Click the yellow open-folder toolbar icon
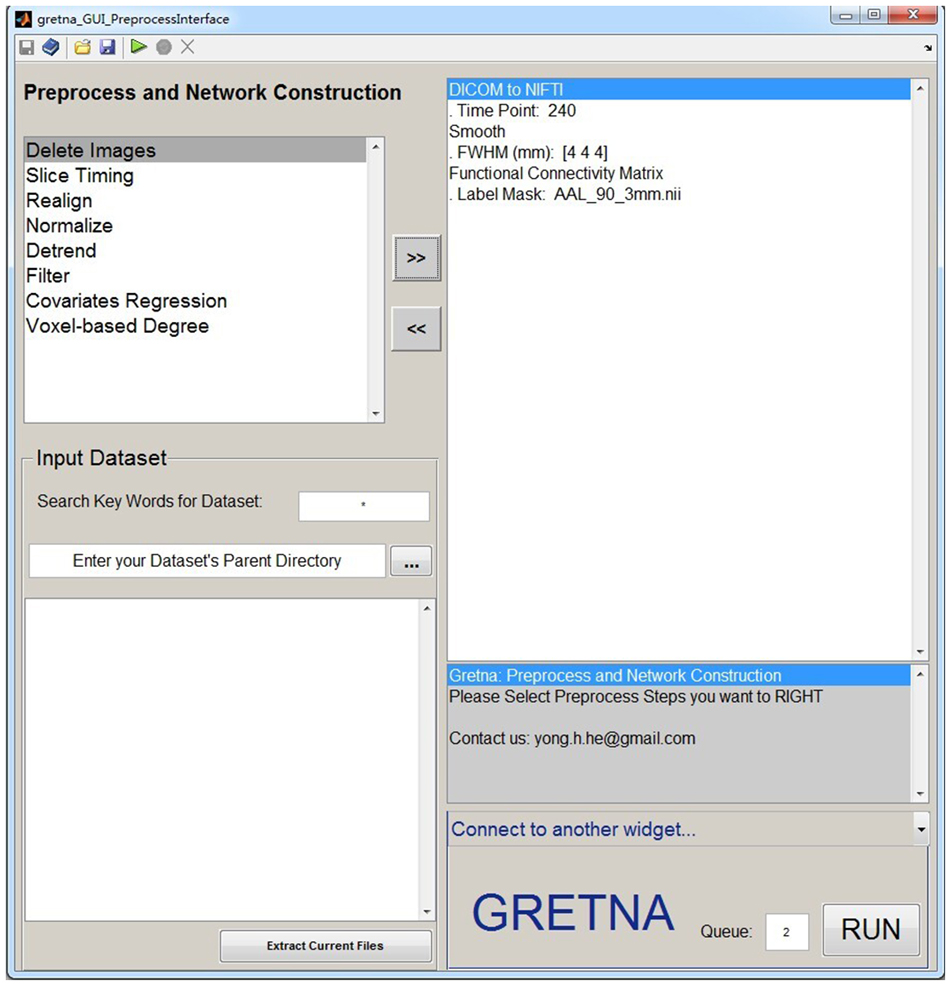The width and height of the screenshot is (950, 985). point(82,47)
